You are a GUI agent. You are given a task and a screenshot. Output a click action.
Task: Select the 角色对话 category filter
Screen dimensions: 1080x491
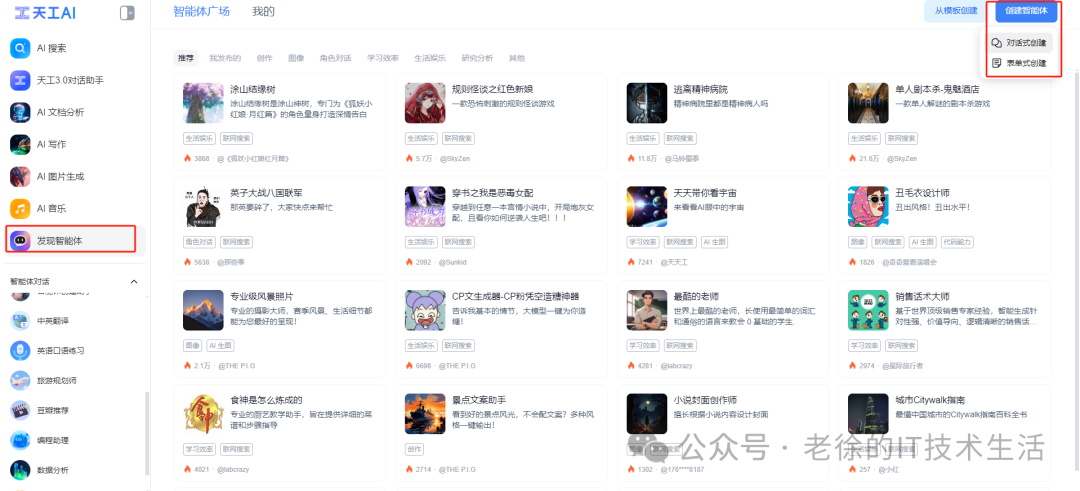click(x=335, y=58)
